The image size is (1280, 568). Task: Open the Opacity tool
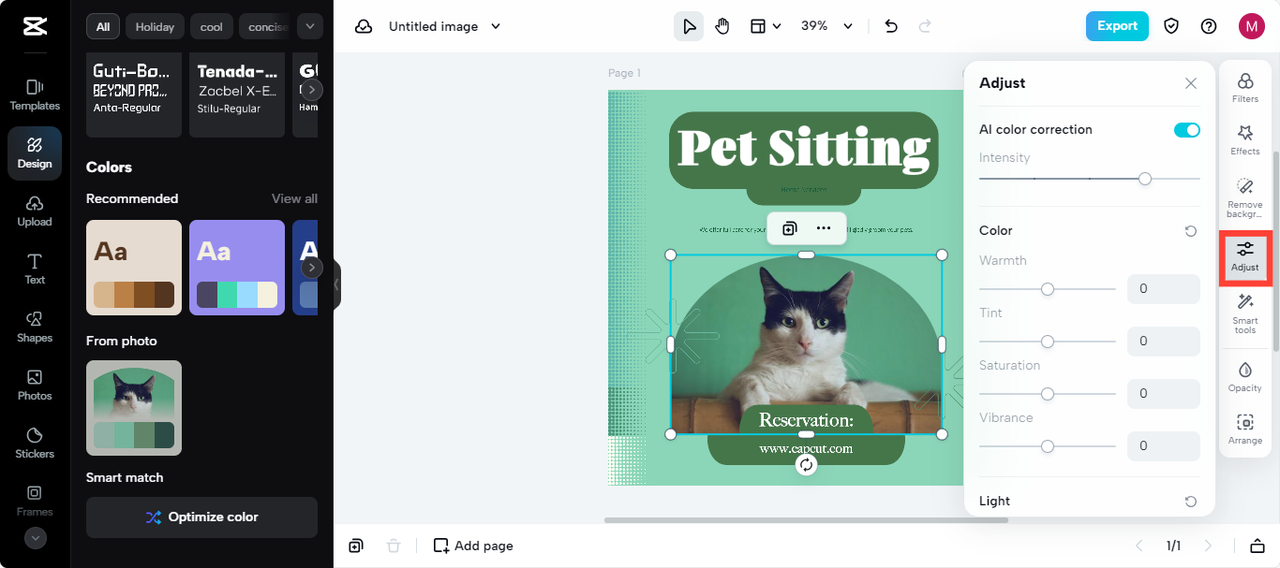pyautogui.click(x=1245, y=377)
